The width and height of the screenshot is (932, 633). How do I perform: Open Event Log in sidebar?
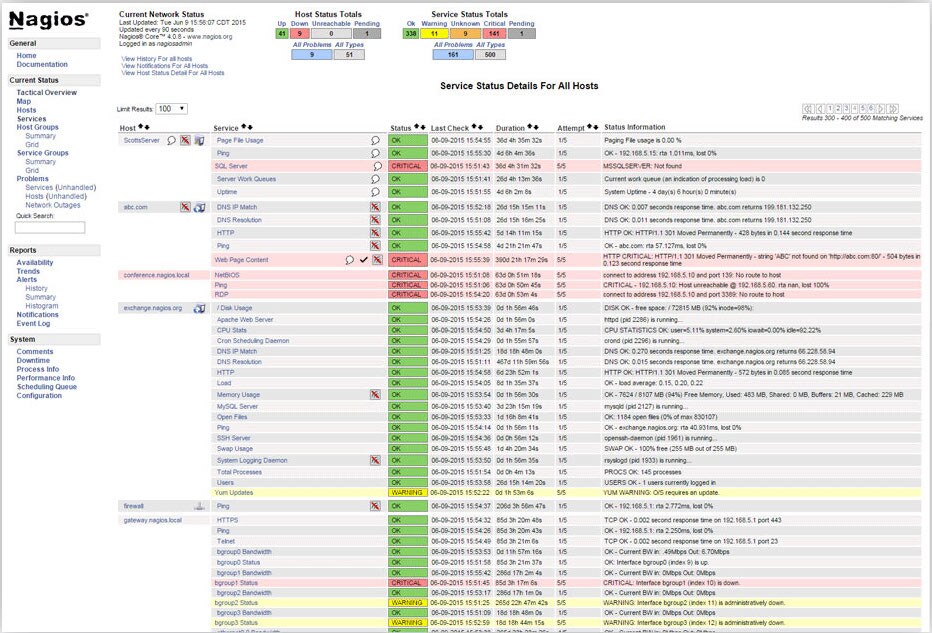tap(33, 324)
